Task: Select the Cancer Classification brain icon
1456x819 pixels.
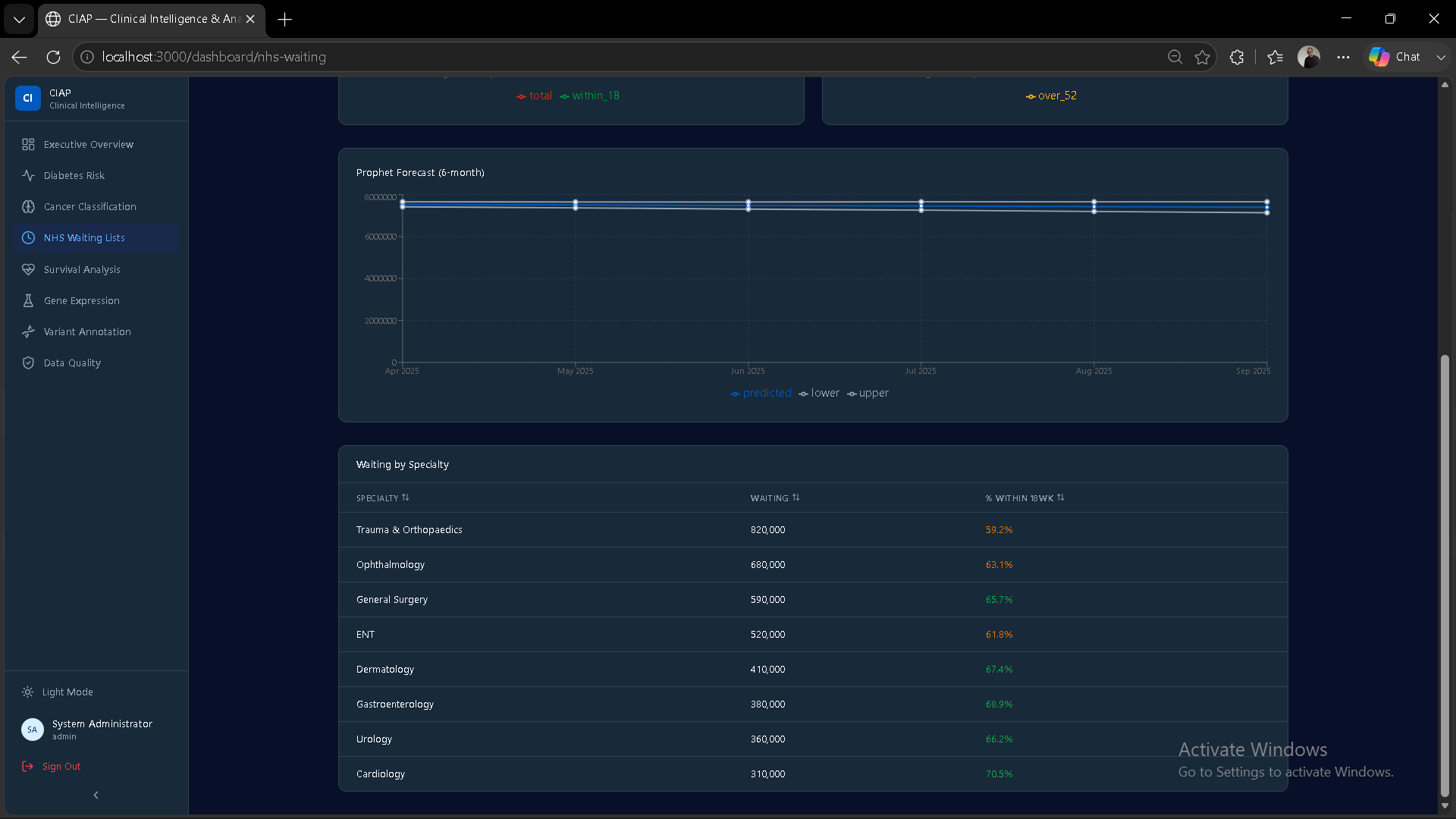Action: [28, 206]
